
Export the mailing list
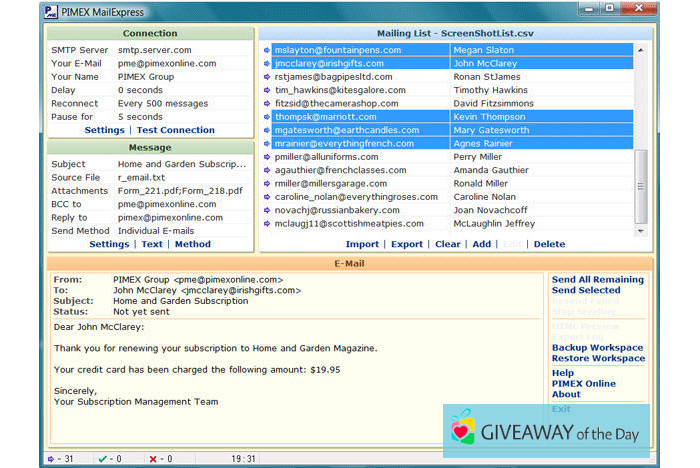[407, 244]
